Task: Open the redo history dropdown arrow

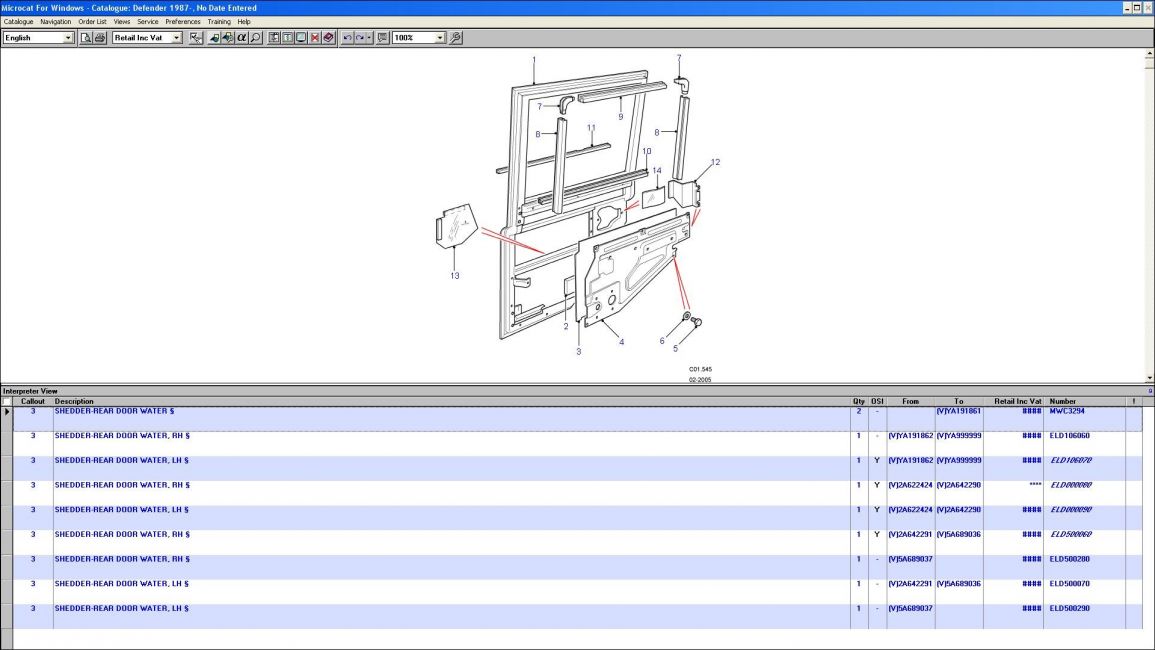Action: click(369, 38)
